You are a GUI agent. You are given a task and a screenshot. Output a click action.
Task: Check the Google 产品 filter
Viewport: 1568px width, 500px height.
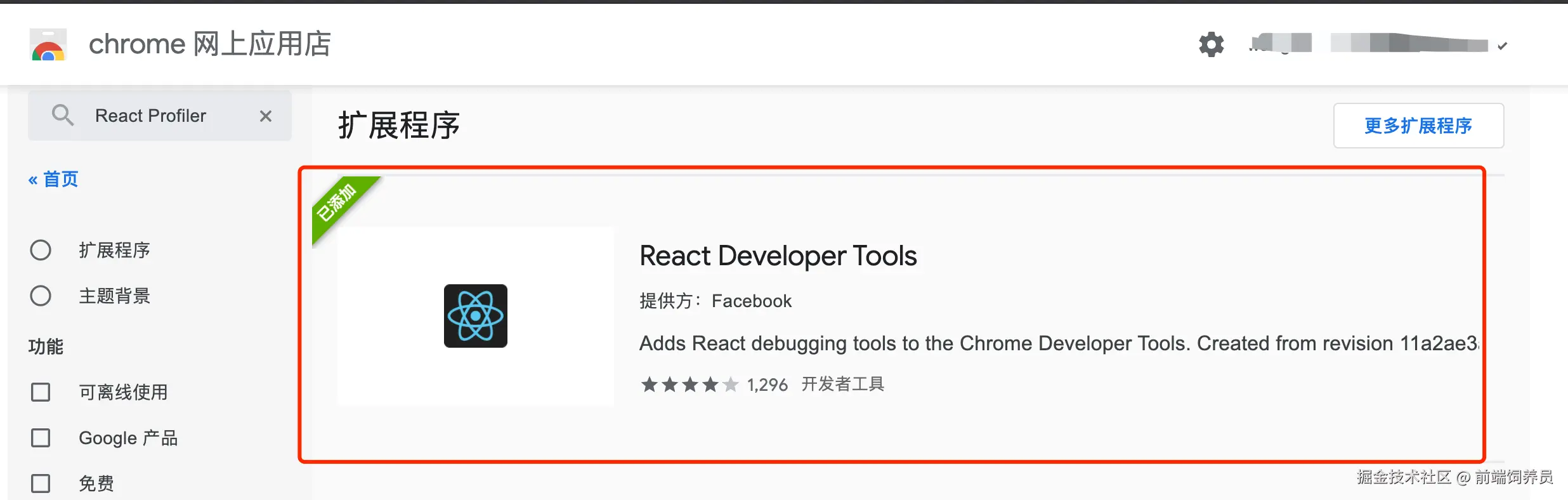41,438
